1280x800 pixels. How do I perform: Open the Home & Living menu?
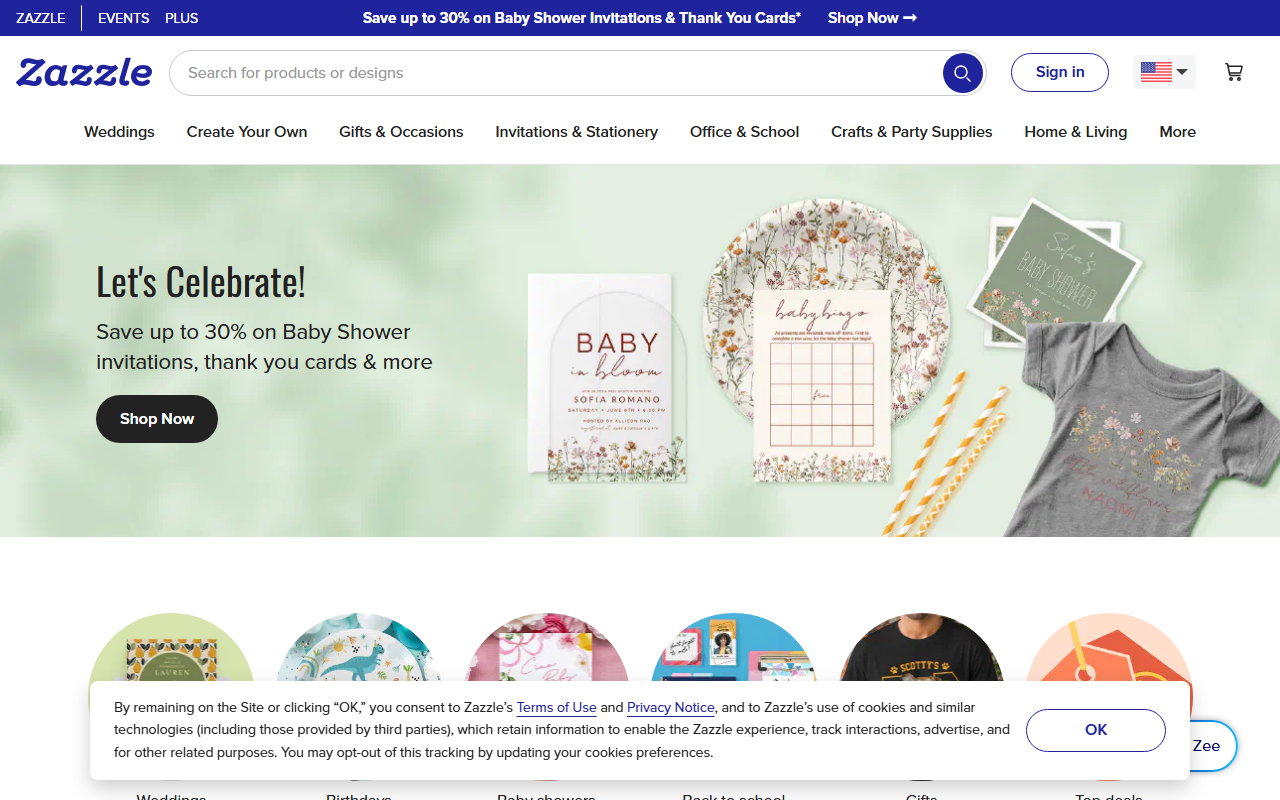[1076, 132]
